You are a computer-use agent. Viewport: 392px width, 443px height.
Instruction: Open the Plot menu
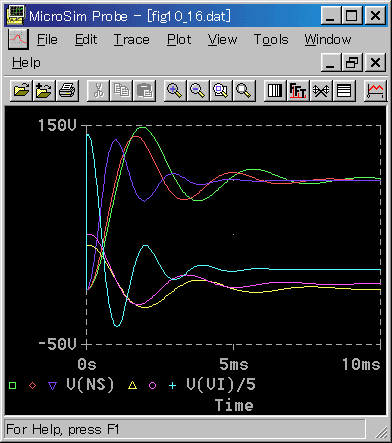(179, 40)
